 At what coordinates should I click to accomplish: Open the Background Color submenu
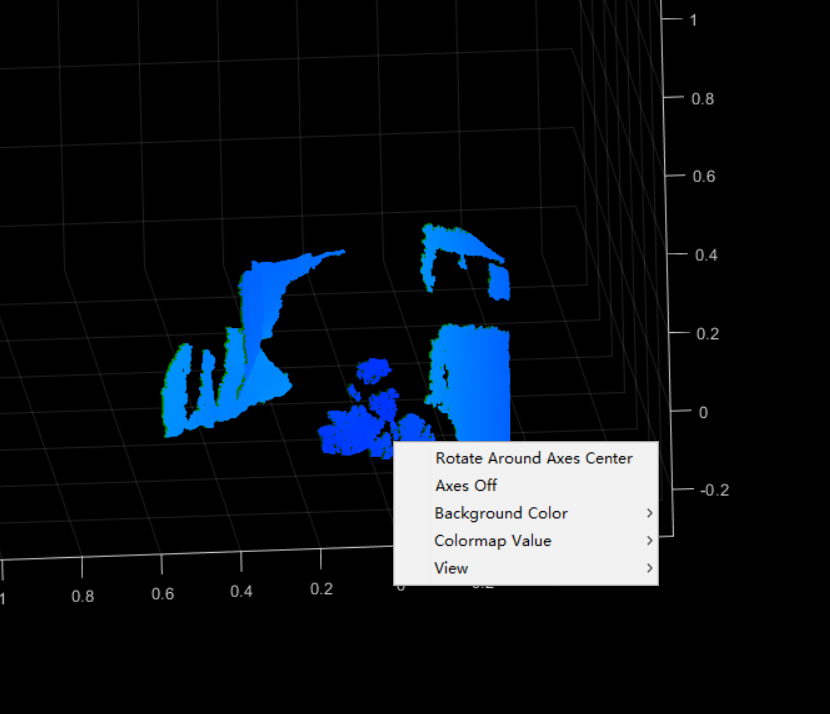click(500, 513)
